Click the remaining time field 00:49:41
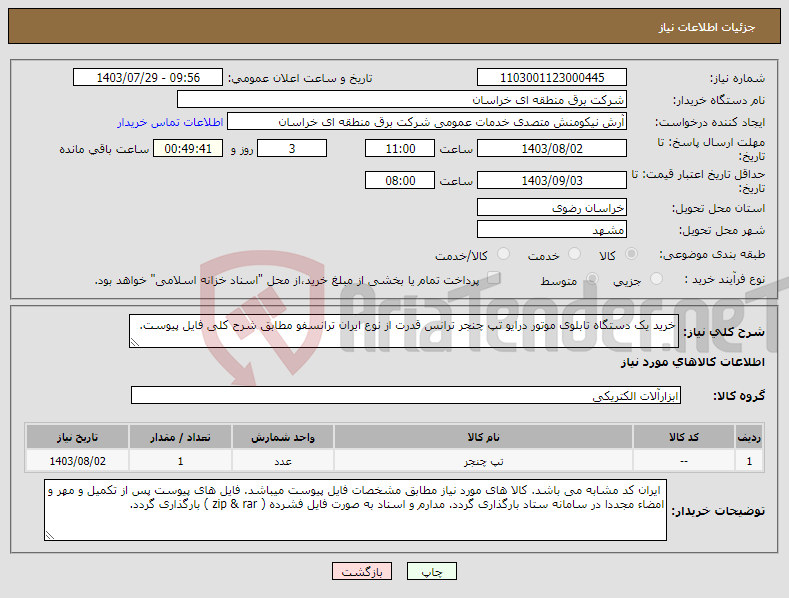 [x=188, y=148]
